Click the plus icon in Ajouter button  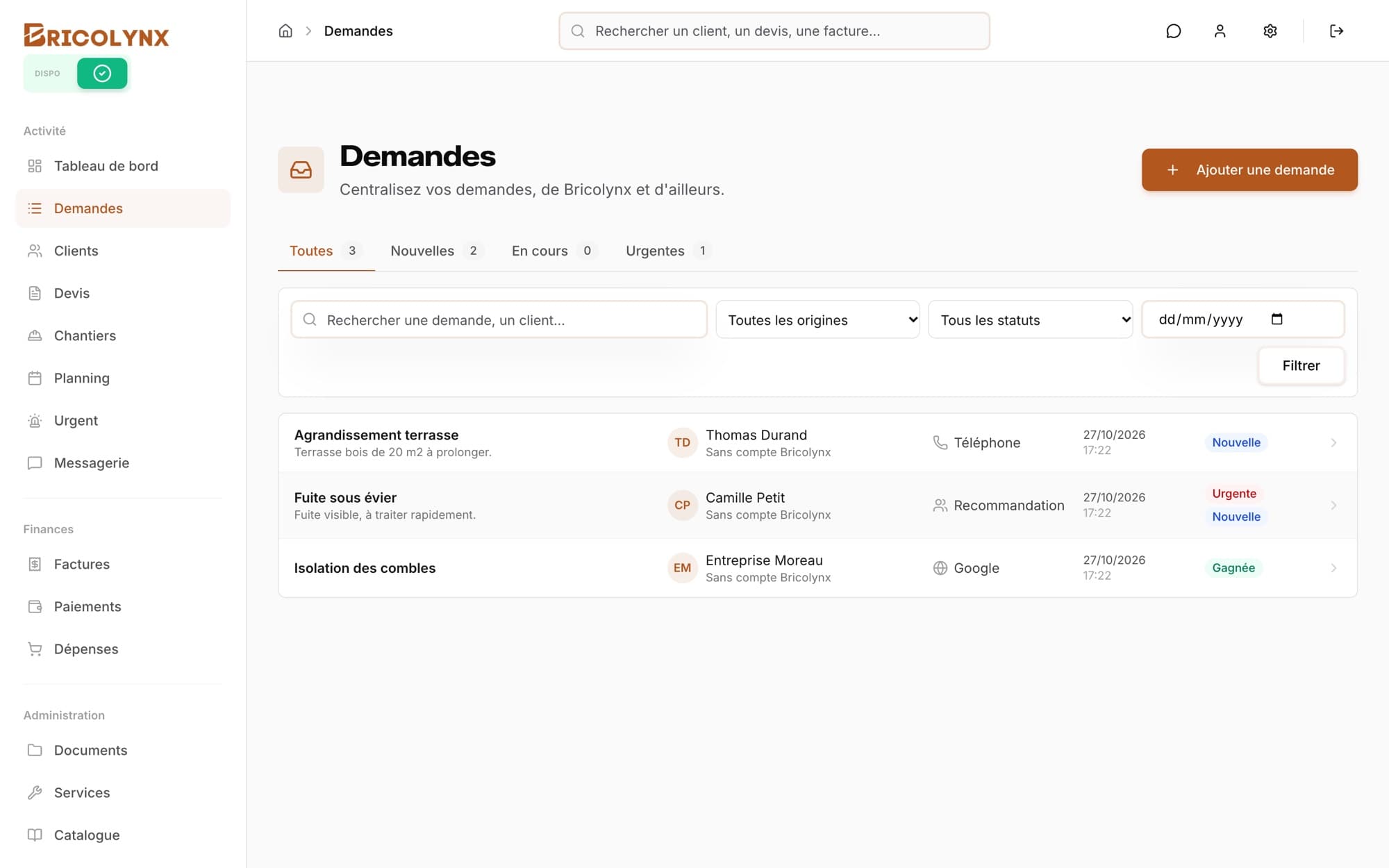1172,169
